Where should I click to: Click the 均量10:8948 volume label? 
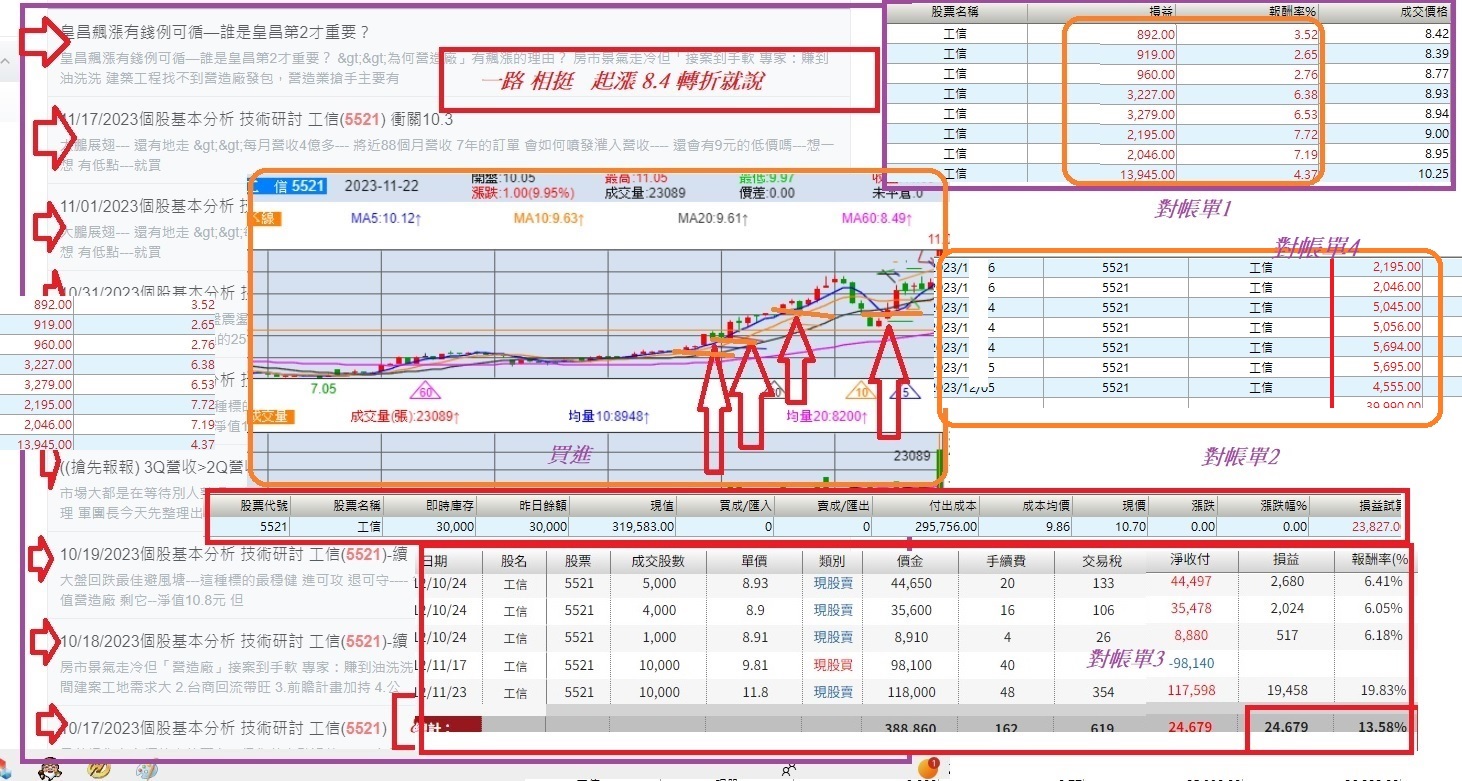(607, 415)
